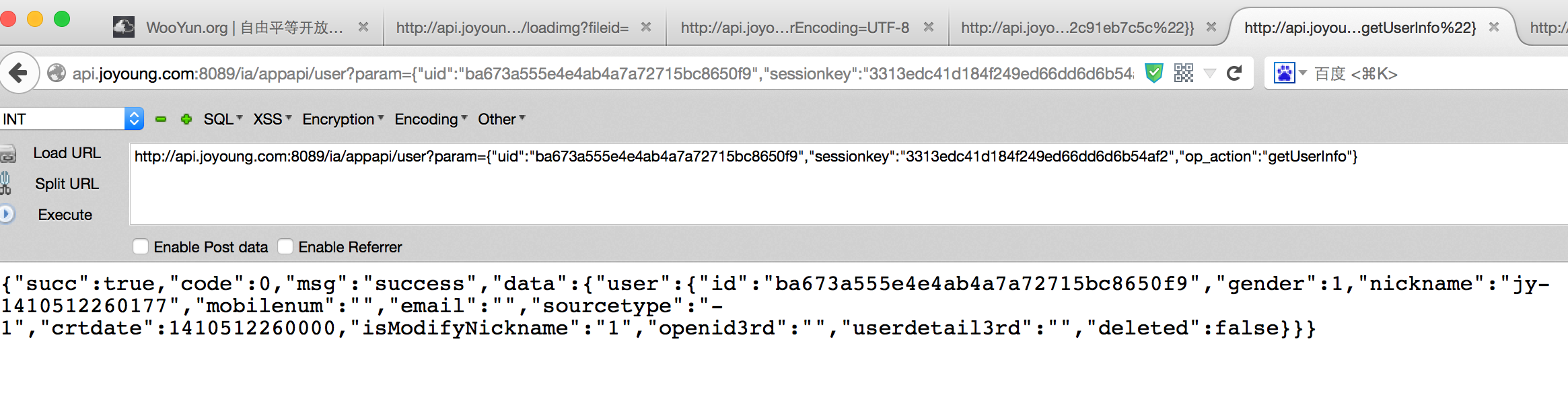
Task: Click the globe site identity icon
Action: click(x=57, y=73)
